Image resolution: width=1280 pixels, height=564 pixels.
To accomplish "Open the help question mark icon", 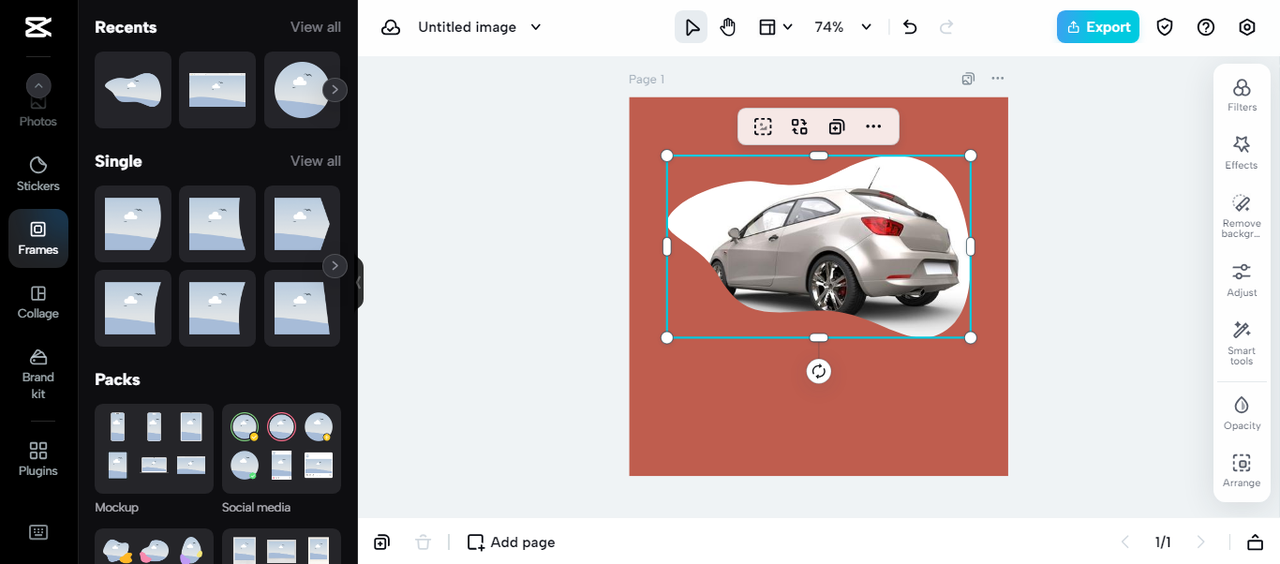I will coord(1206,27).
